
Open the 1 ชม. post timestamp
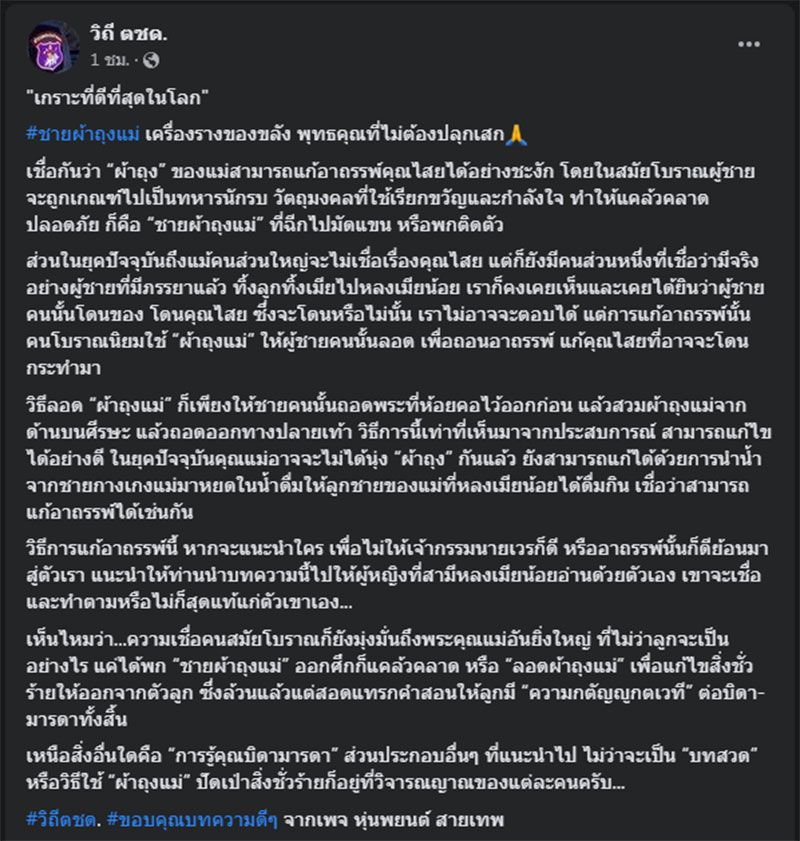click(109, 60)
